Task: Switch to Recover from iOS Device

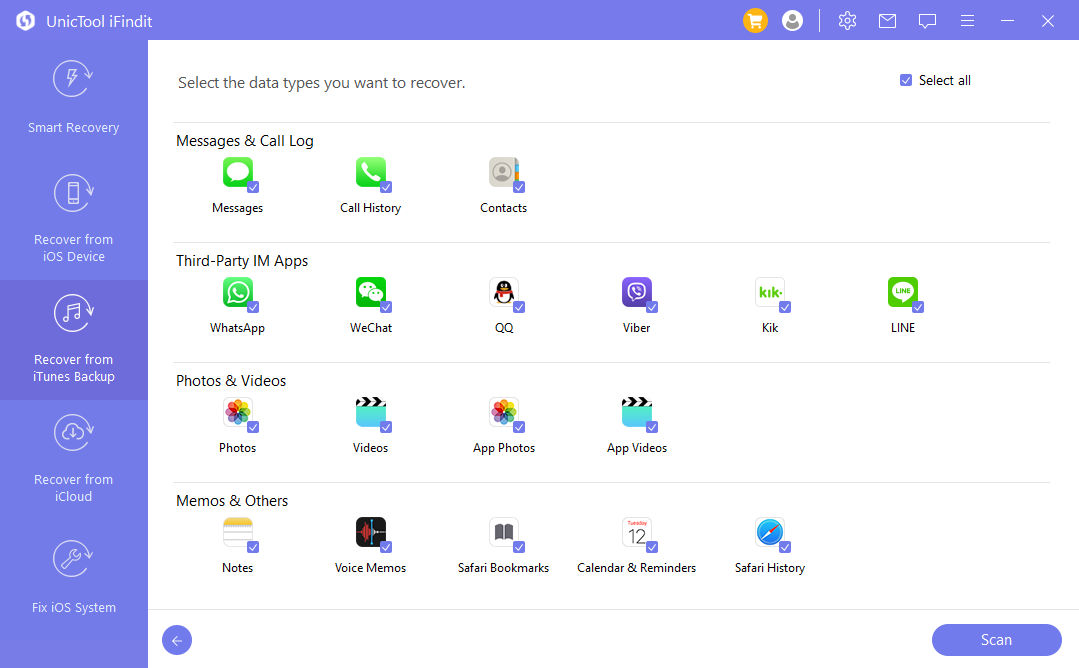Action: (x=74, y=219)
